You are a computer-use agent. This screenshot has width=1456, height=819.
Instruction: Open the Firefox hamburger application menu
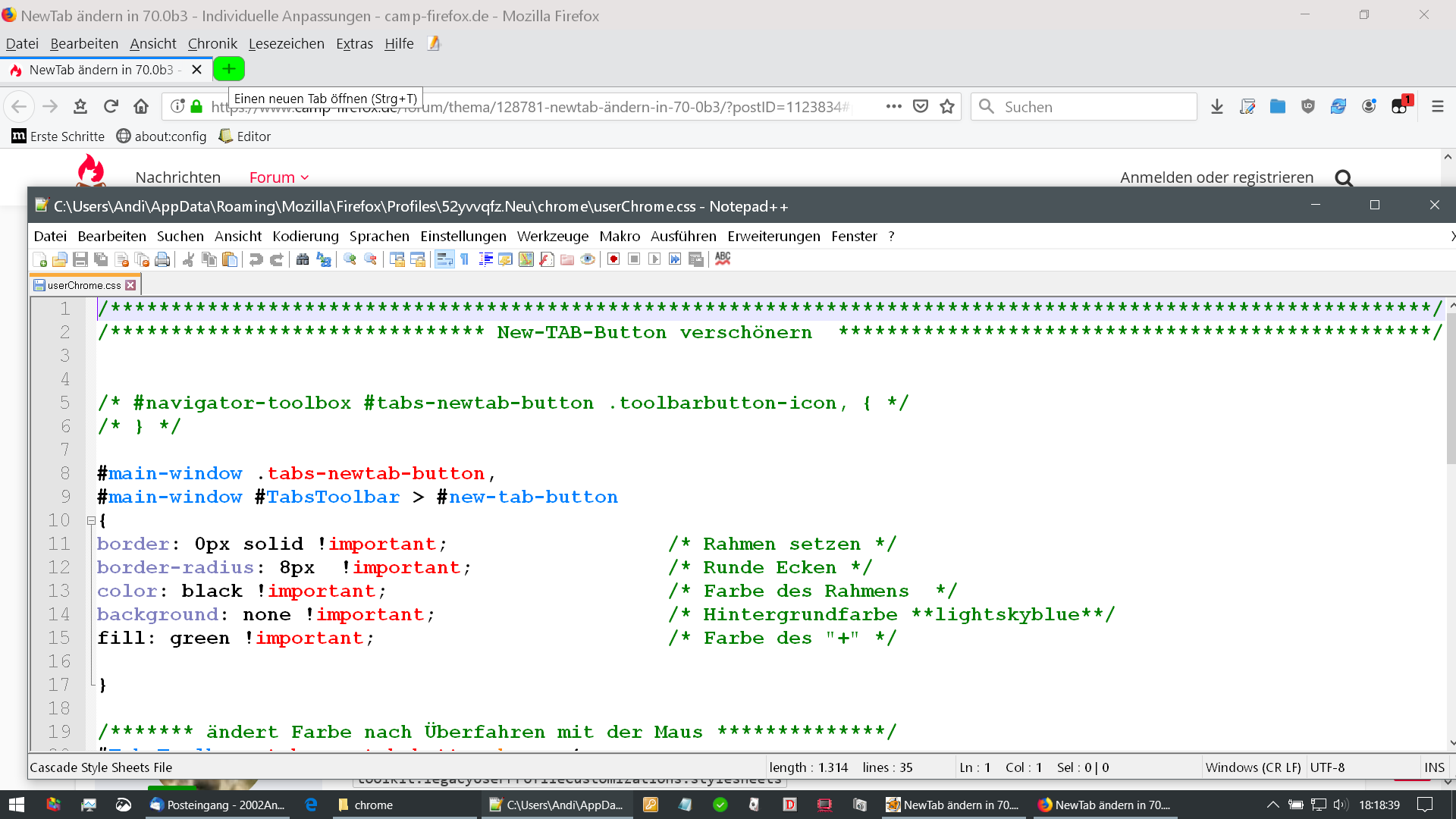1437,107
